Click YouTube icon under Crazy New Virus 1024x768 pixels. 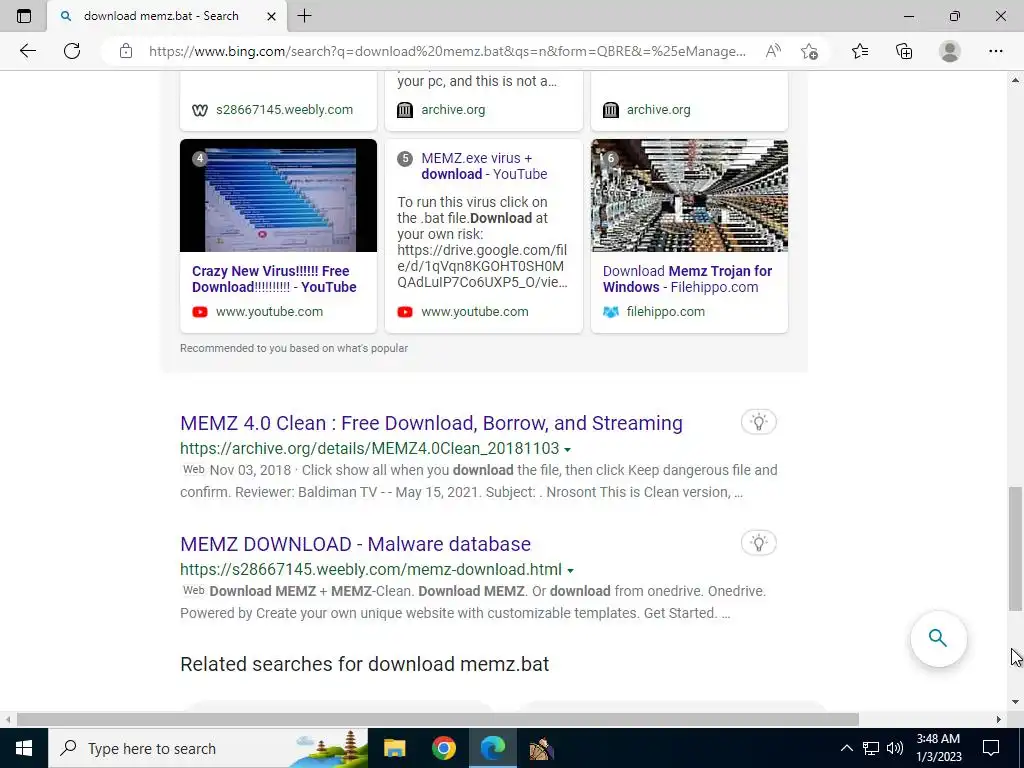pyautogui.click(x=200, y=312)
